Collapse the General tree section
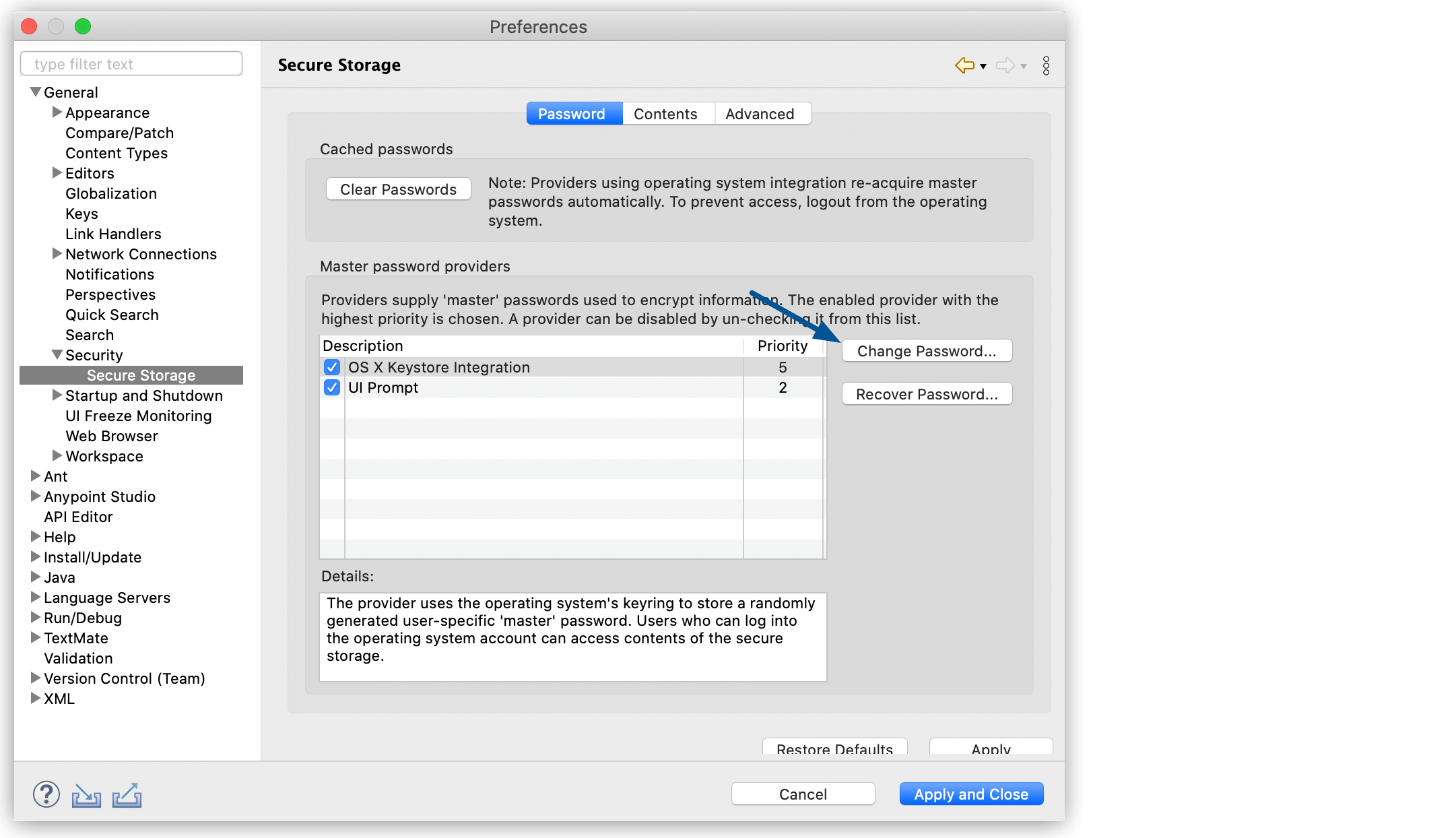 (35, 92)
